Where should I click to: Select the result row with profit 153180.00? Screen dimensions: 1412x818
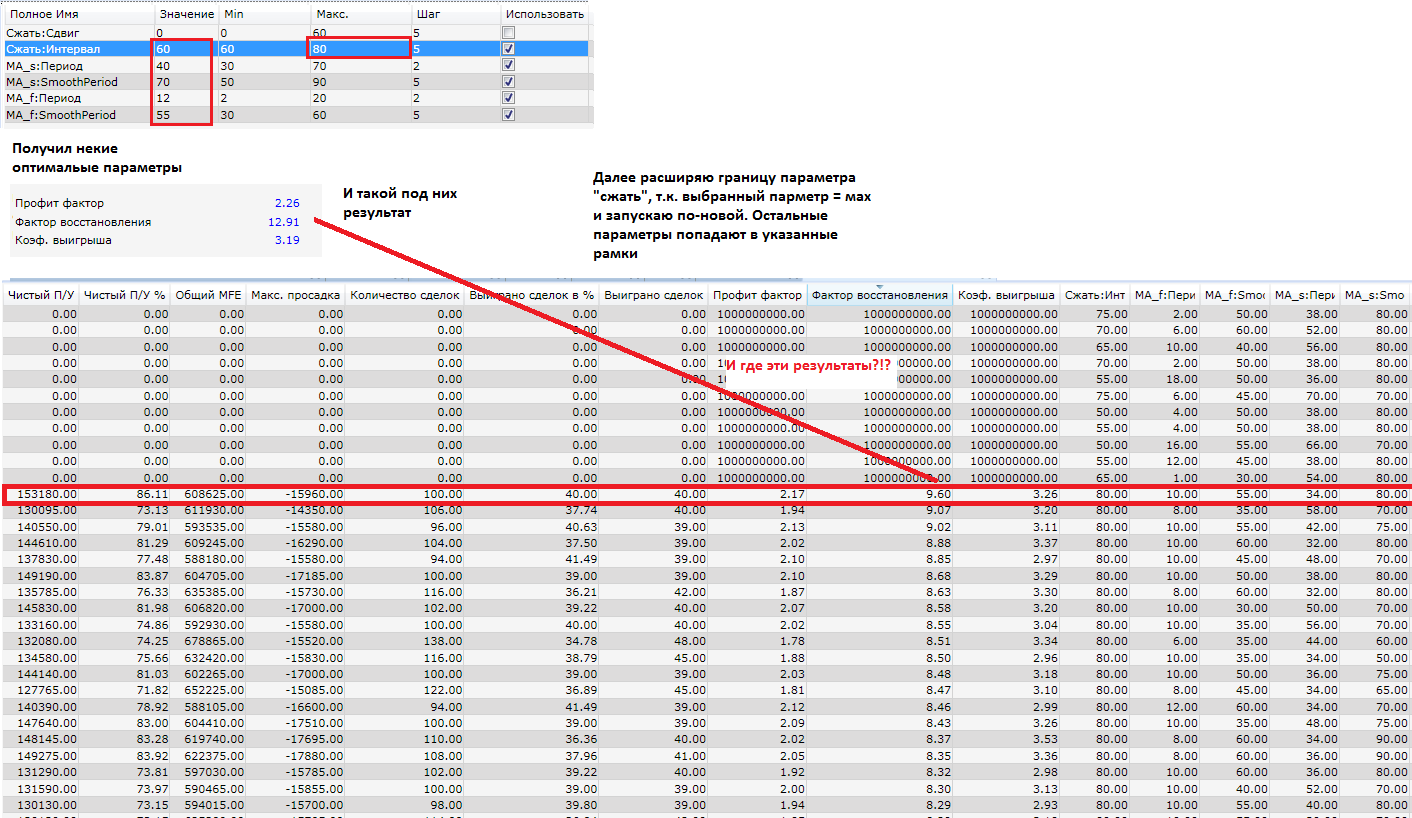click(x=40, y=494)
